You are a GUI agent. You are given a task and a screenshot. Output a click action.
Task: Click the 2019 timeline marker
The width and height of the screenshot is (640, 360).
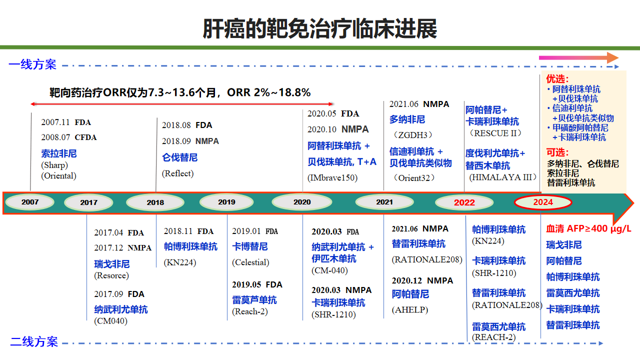tap(227, 202)
